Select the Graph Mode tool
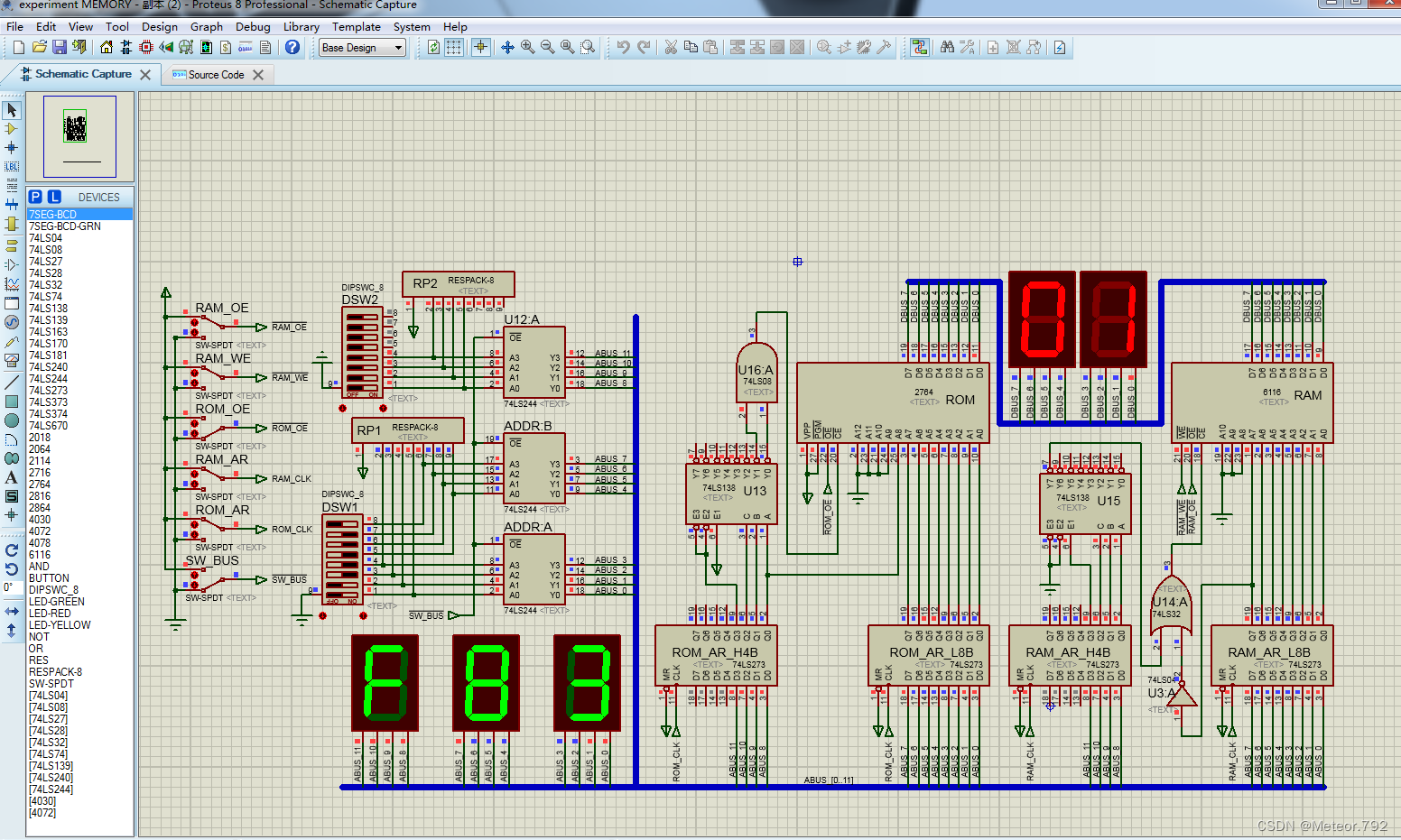Screen dimensions: 1401x840 (12, 283)
